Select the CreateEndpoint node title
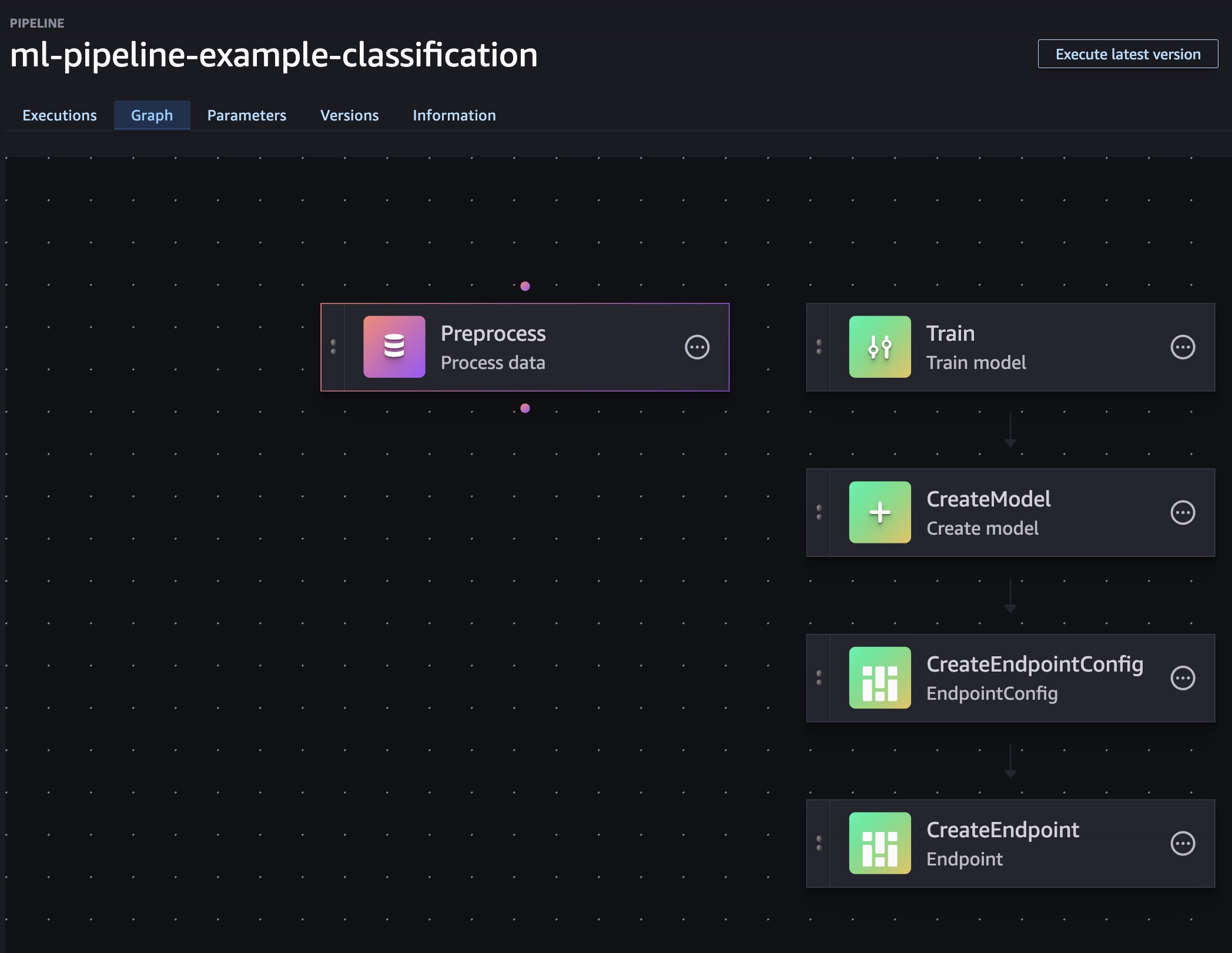 (x=1002, y=830)
